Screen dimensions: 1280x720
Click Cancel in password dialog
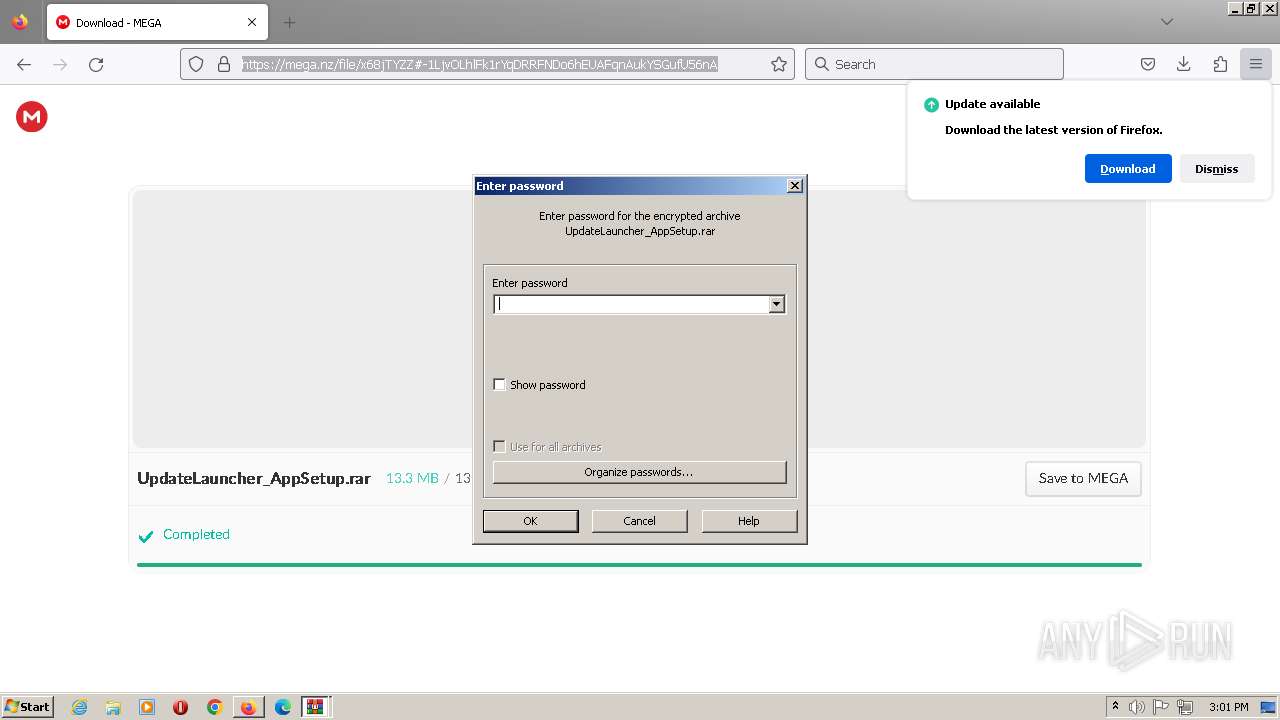coord(639,521)
